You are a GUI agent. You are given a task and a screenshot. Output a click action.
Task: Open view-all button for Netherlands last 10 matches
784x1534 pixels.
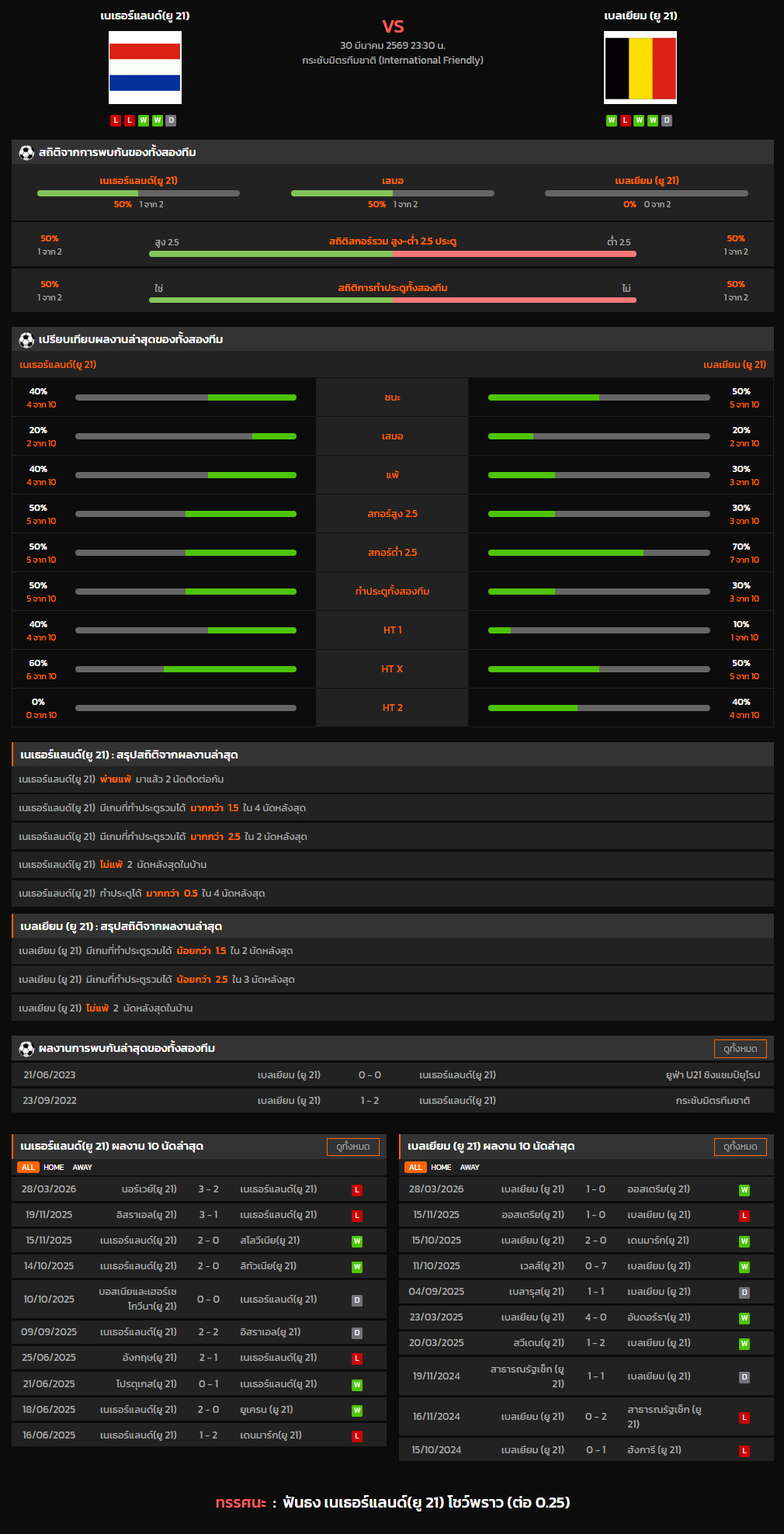pos(352,1147)
